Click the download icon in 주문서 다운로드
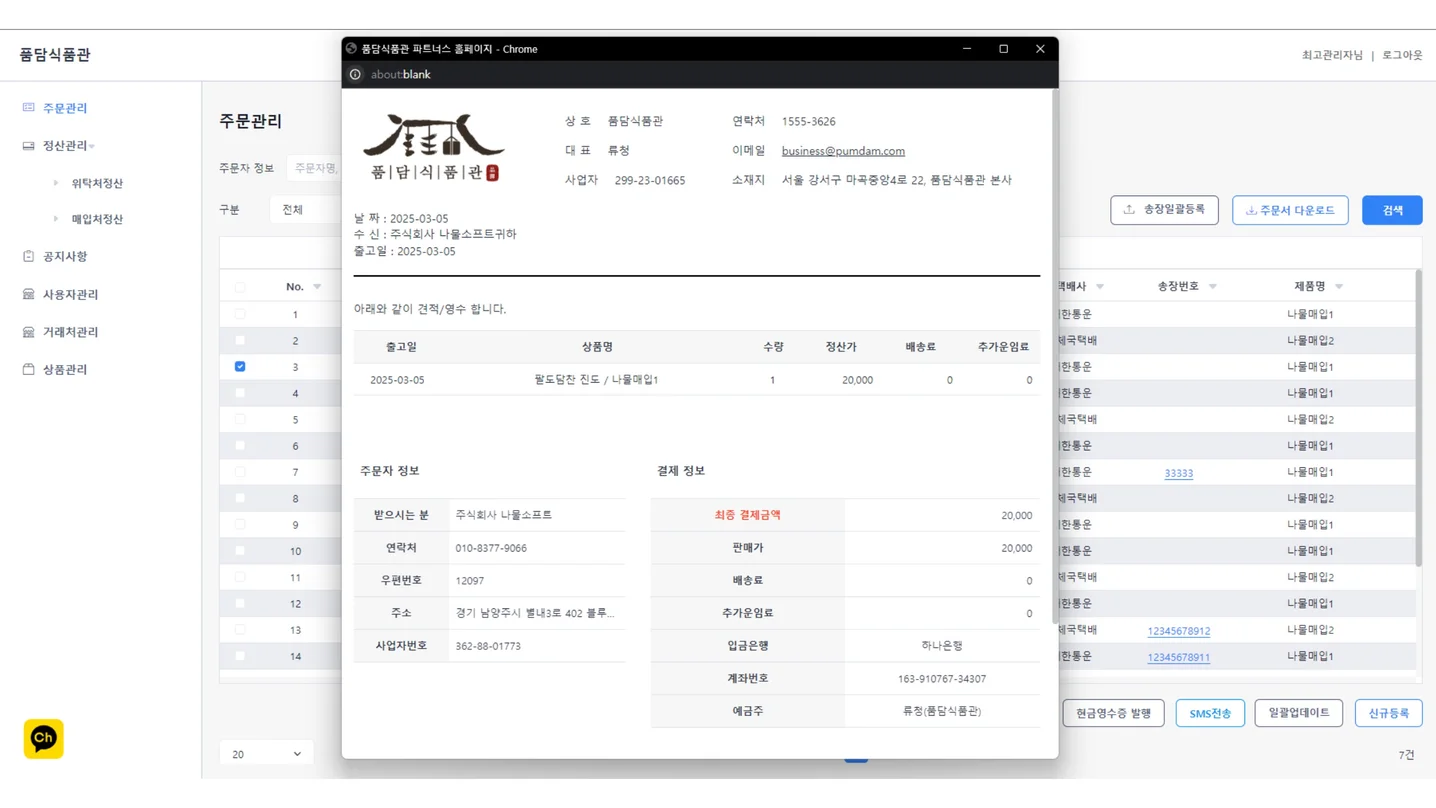Viewport: 1436px width, 808px height. pos(1250,211)
